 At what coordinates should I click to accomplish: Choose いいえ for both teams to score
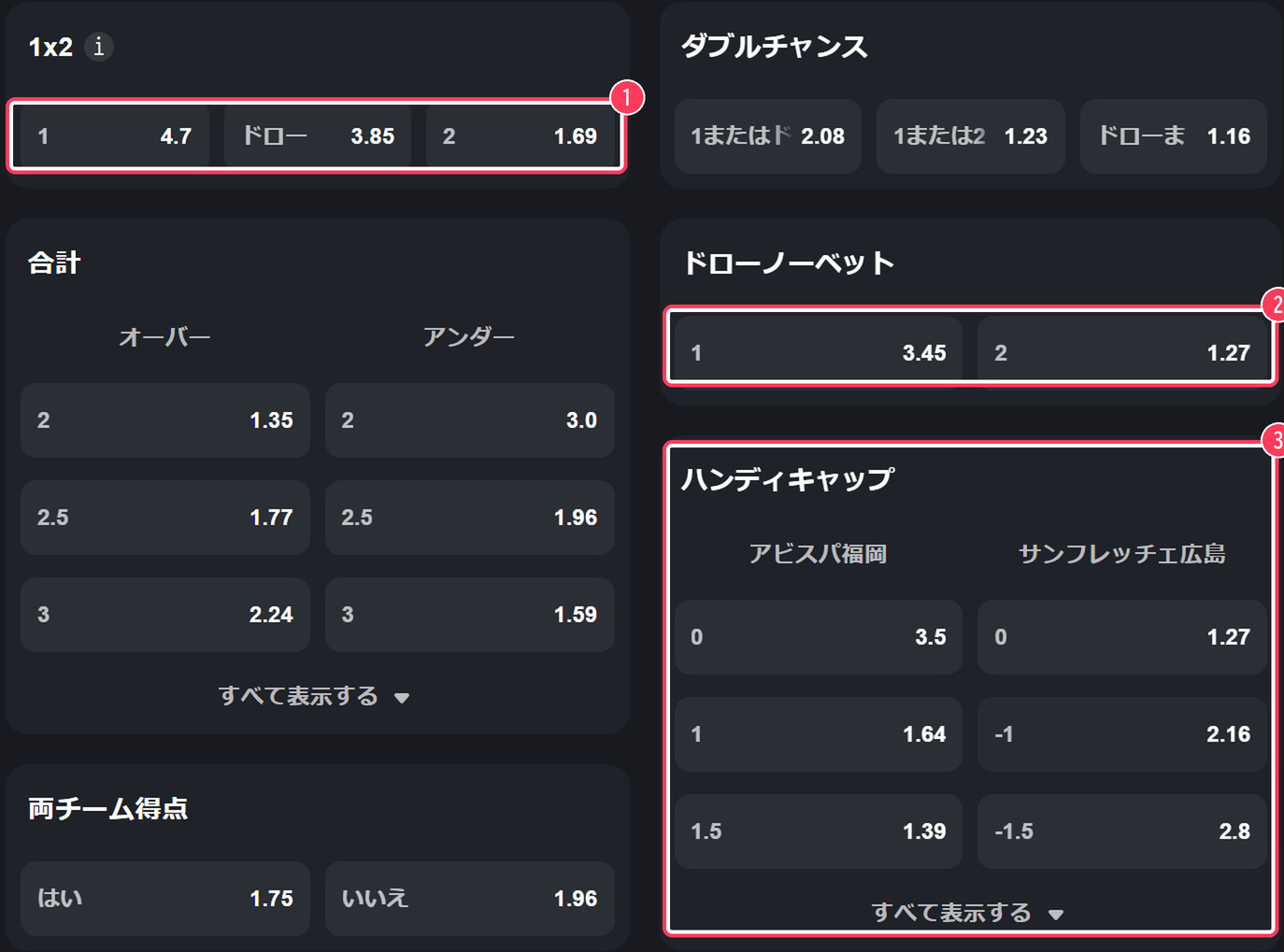click(470, 899)
